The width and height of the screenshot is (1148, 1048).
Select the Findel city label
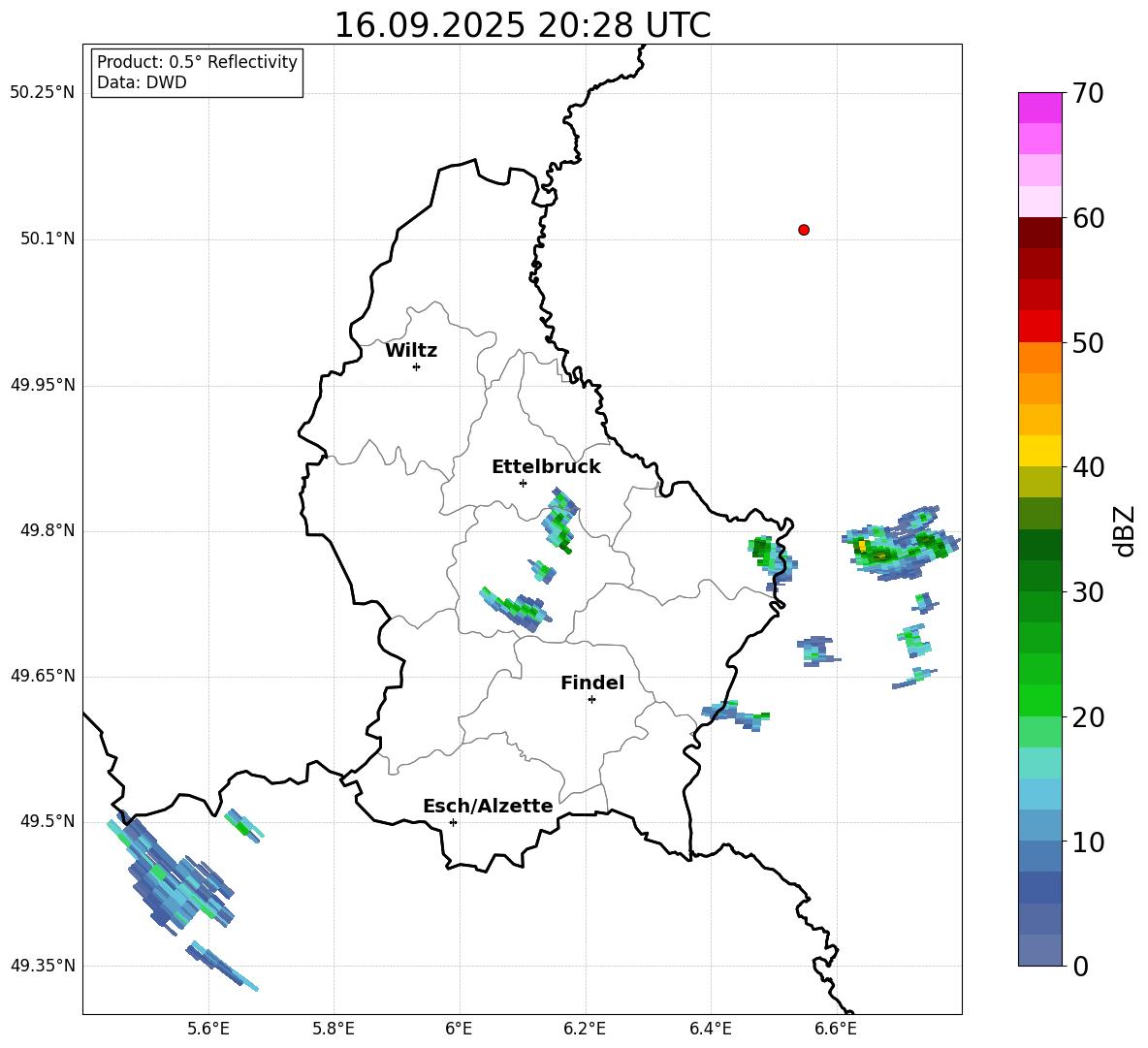[592, 683]
